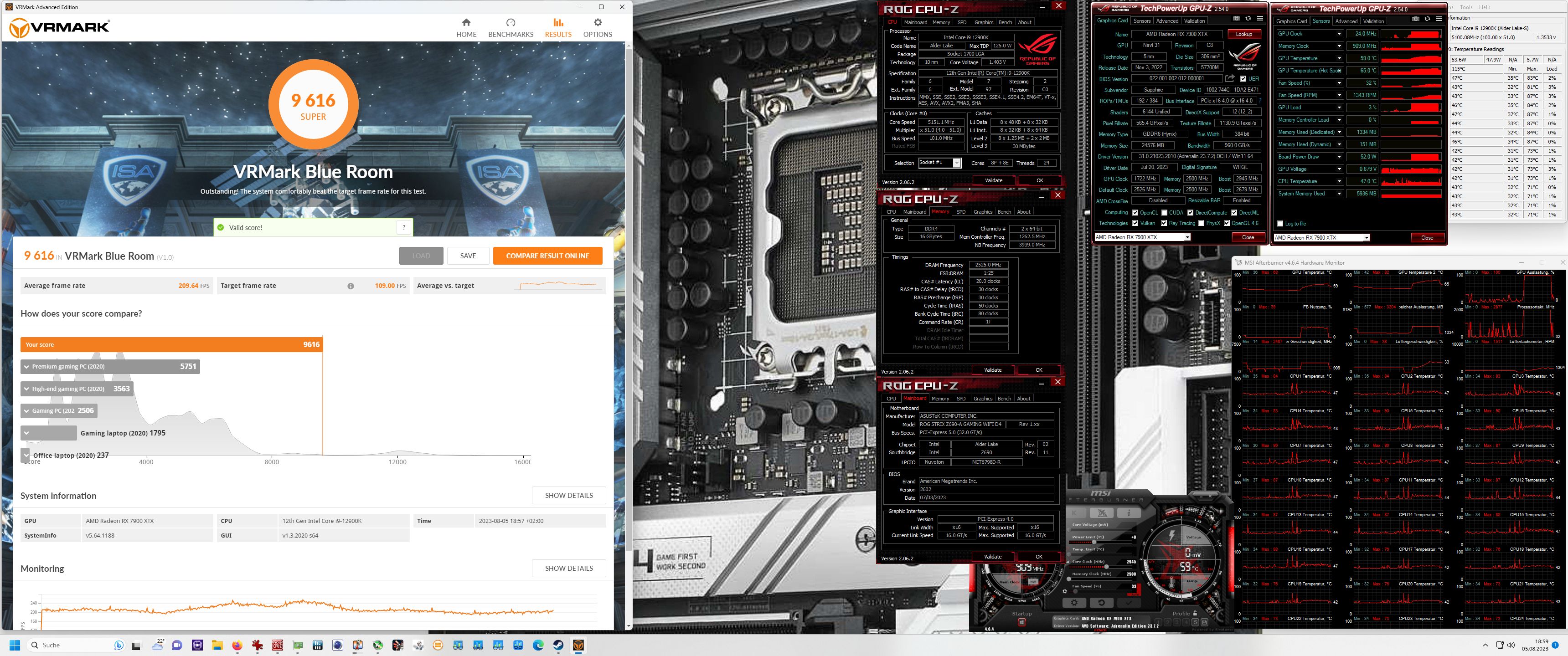Open GPU selector dropdown in GPU-Z Graphics Card window
Viewport: 1568px width, 656px height.
coord(1187,237)
